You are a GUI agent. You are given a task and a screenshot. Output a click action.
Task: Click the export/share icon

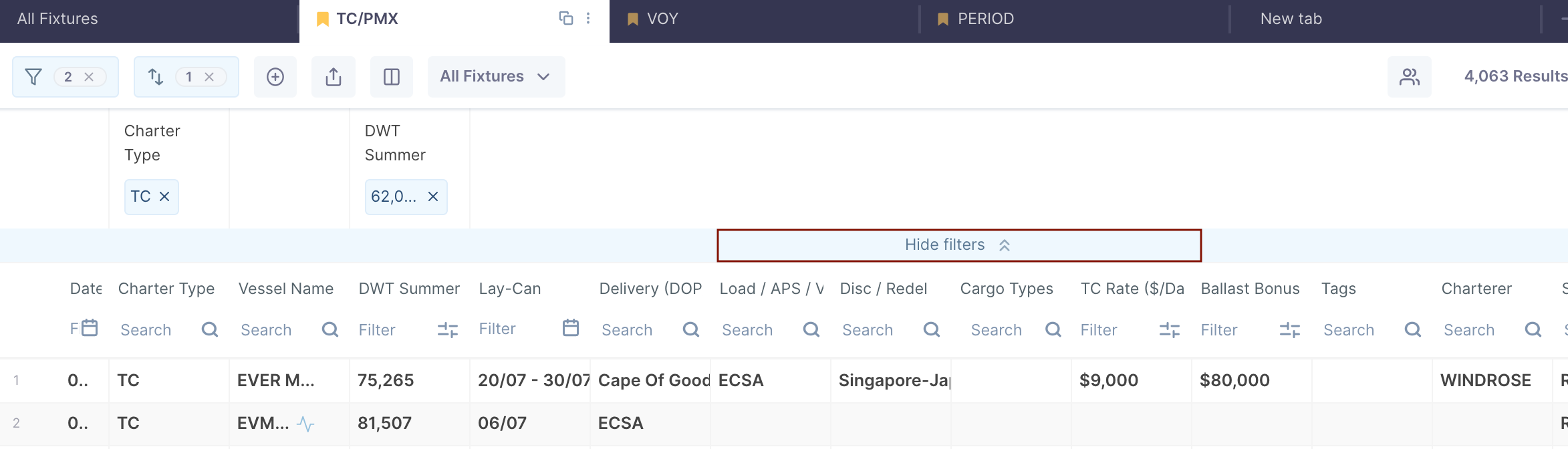click(334, 77)
